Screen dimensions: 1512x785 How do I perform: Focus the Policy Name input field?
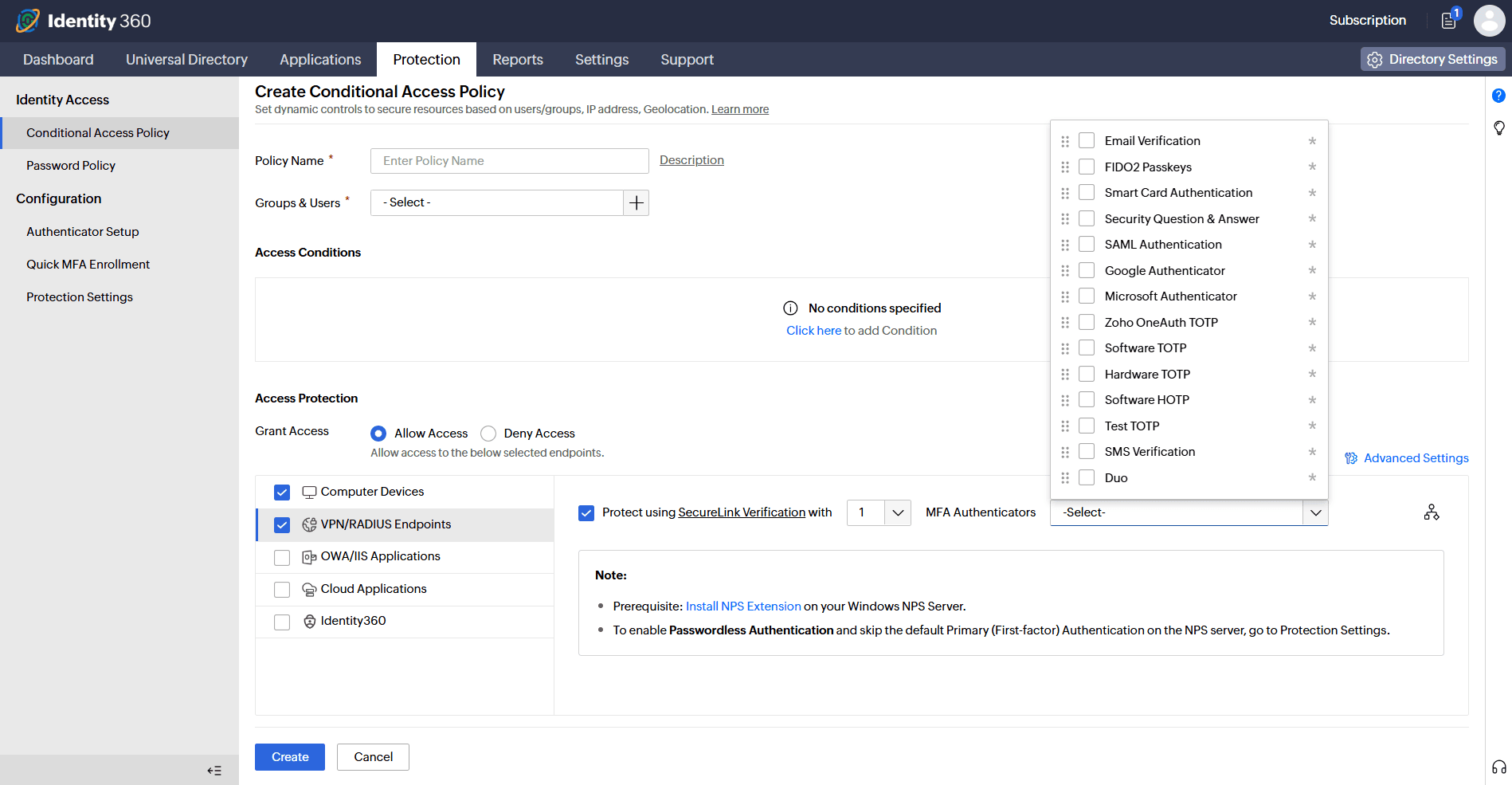(x=510, y=161)
